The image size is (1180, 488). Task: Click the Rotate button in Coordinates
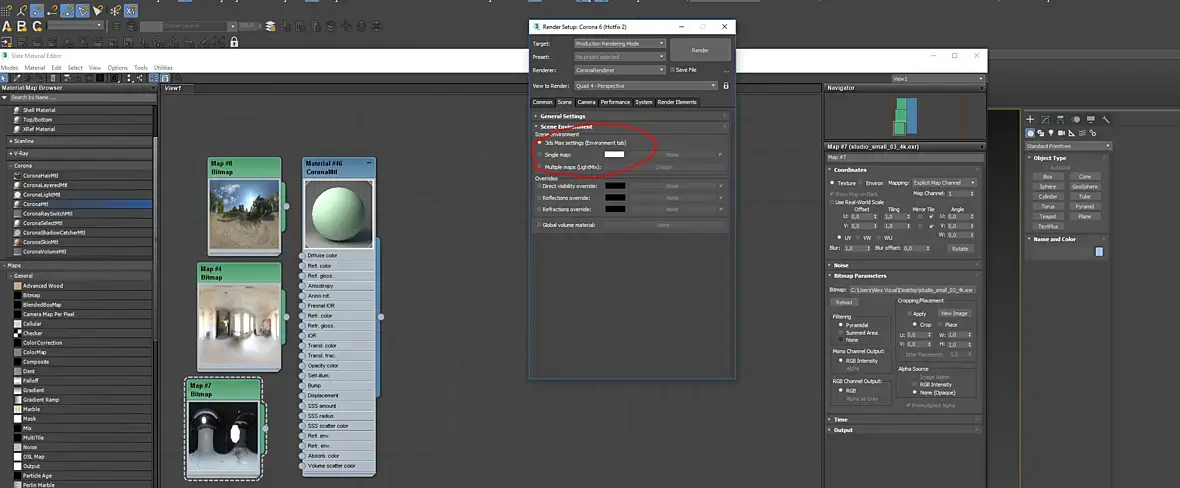[960, 249]
